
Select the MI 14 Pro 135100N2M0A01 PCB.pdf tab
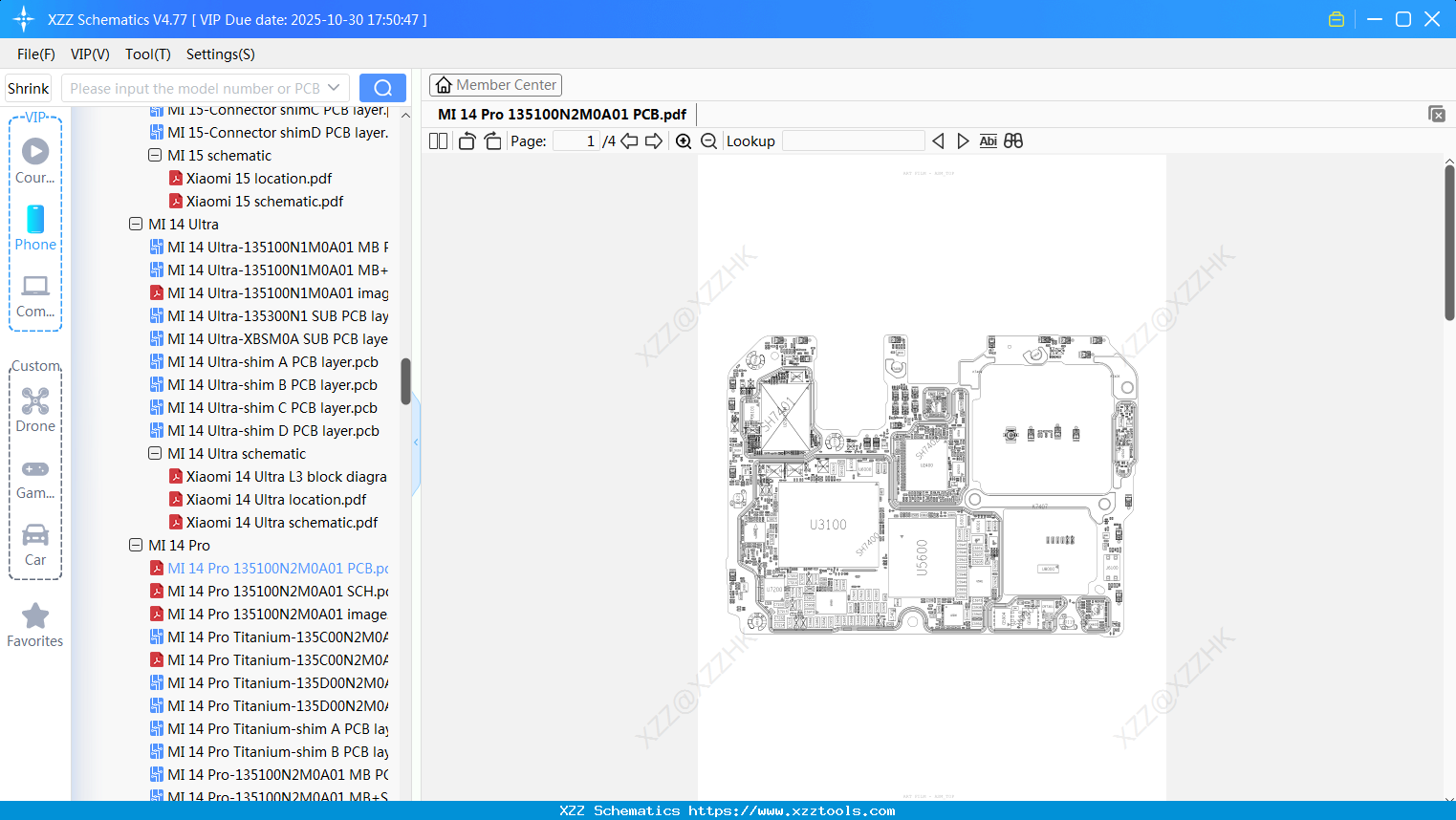tap(562, 114)
